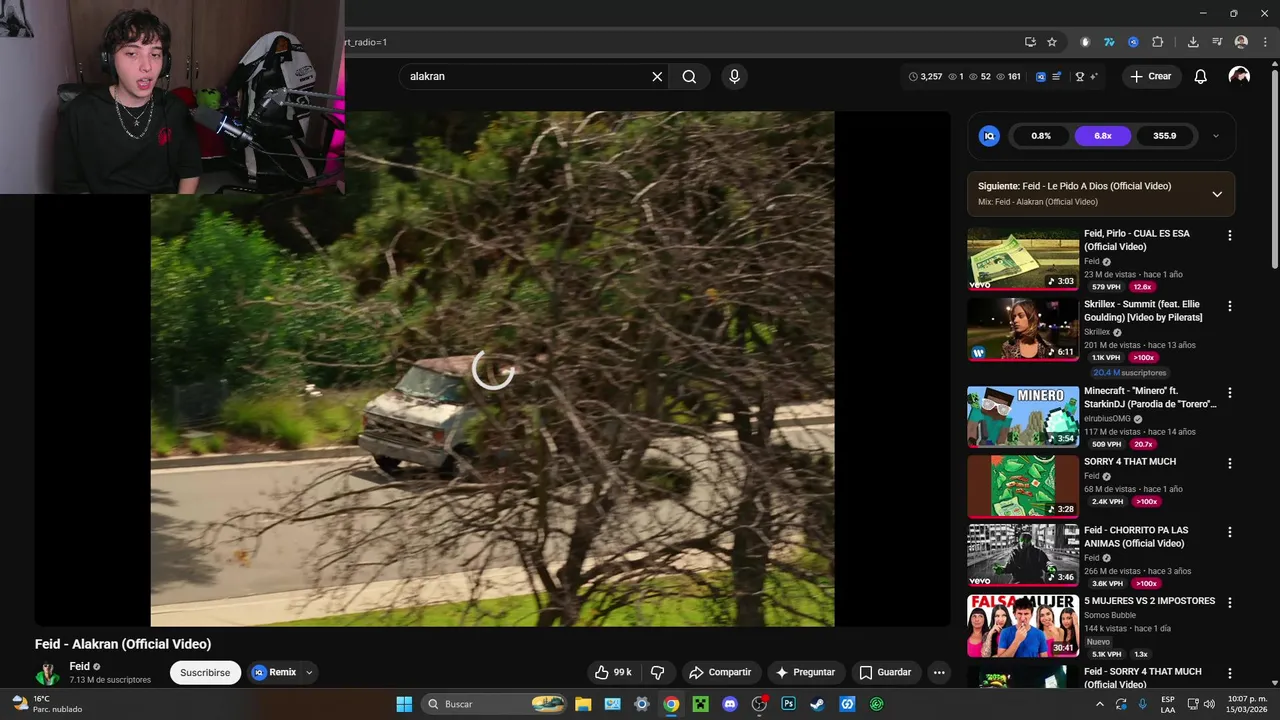Viewport: 1280px width, 720px height.
Task: Open Feid channel avatar
Action: tap(47, 674)
